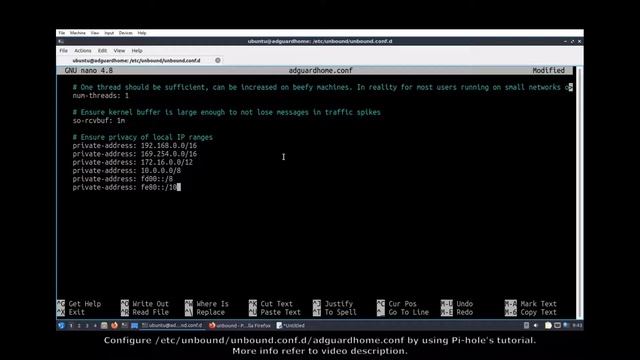
Task: Launch terminal from taskbar quicklaunch icon
Action: (x=124, y=325)
